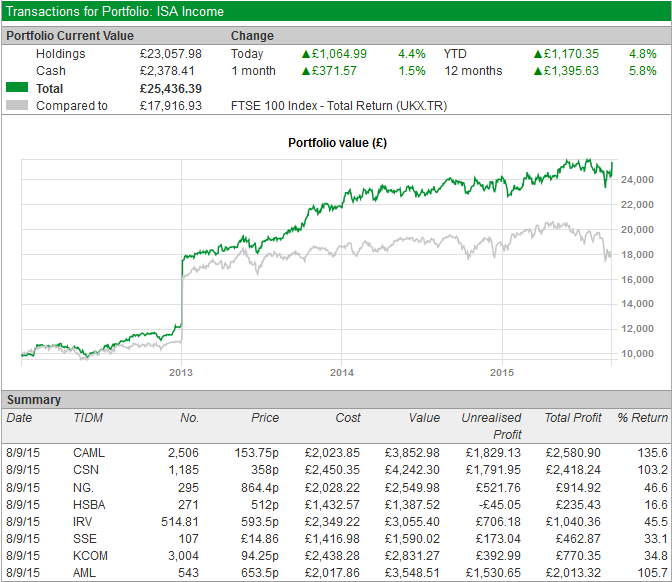
Task: Click the Transactions for Portfolio title bar
Action: click(115, 12)
